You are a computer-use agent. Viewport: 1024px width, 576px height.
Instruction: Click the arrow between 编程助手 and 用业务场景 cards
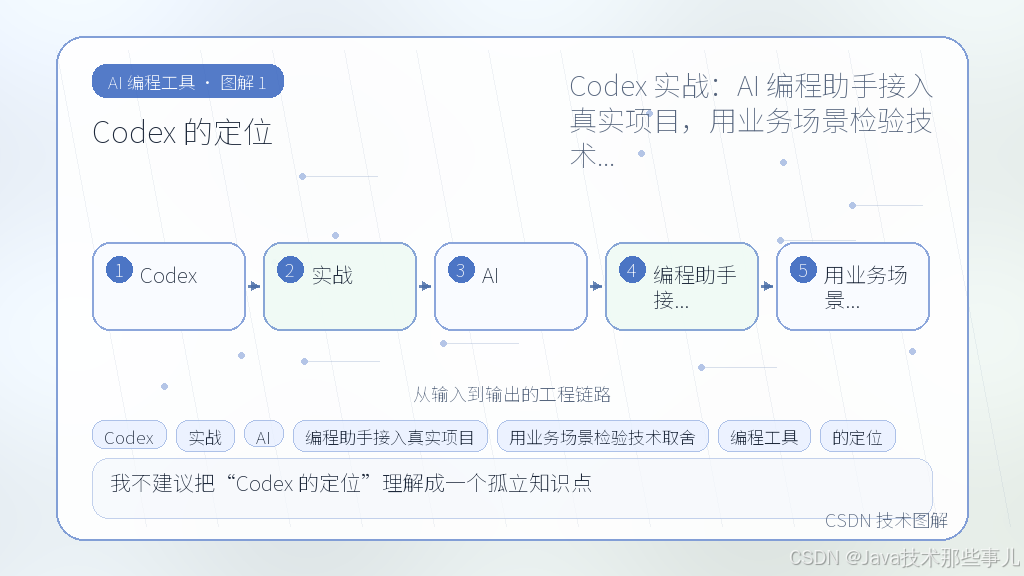coord(767,286)
